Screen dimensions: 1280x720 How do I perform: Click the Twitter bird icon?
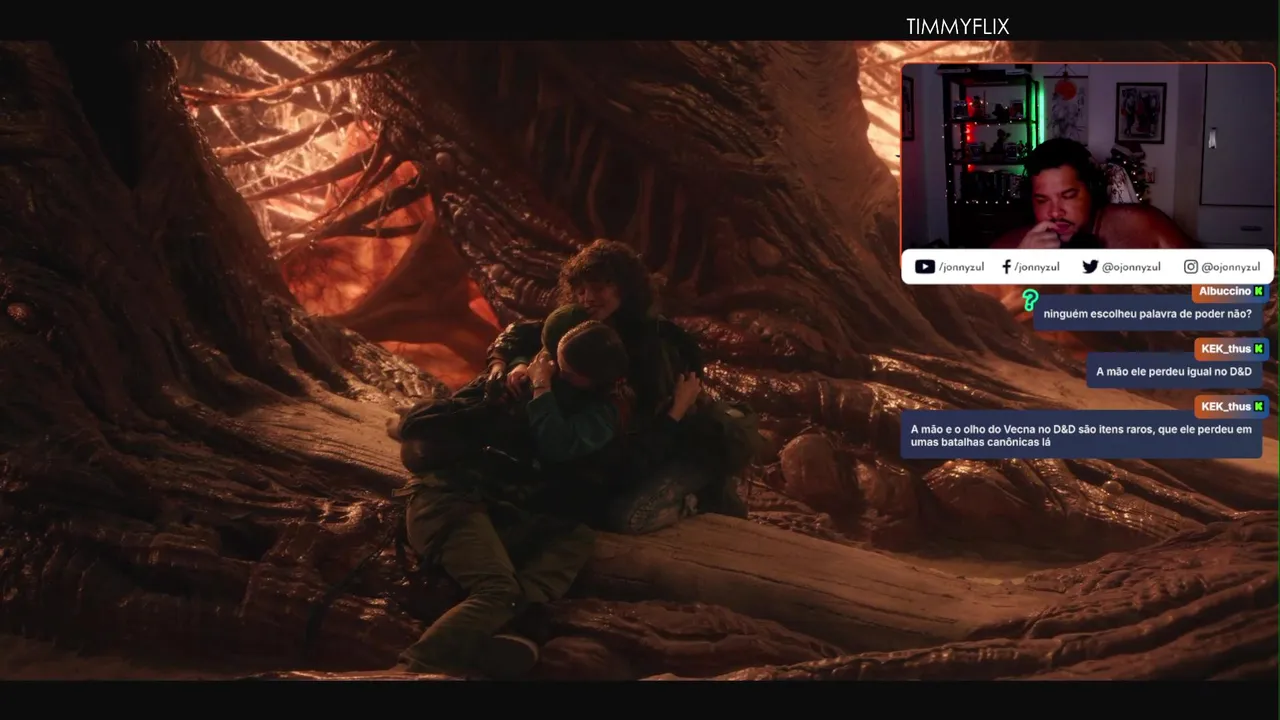click(1090, 267)
